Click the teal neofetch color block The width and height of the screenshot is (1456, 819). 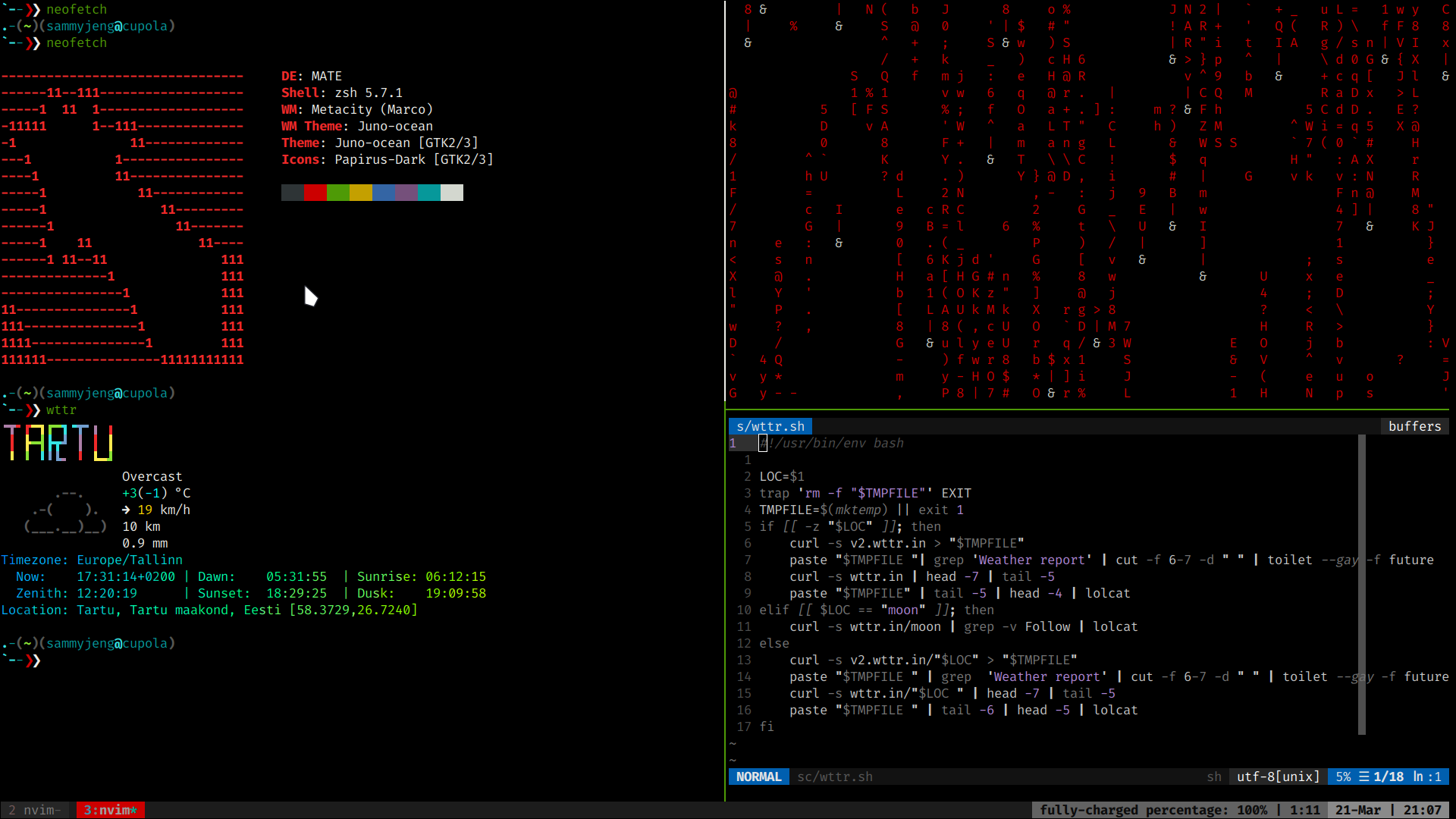tap(429, 193)
